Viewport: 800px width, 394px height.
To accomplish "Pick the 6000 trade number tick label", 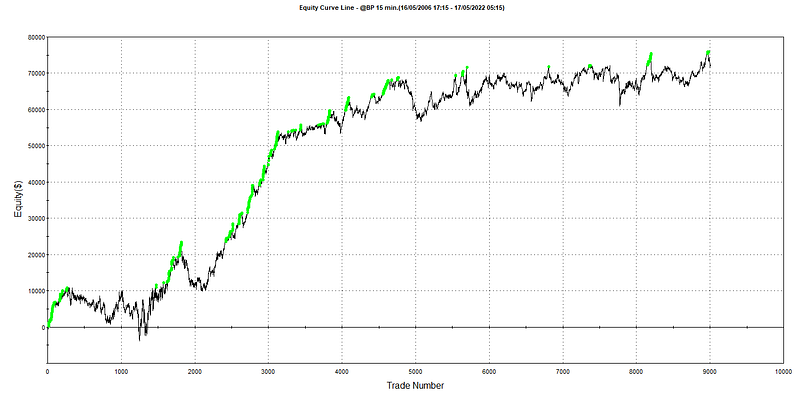I will coord(489,371).
